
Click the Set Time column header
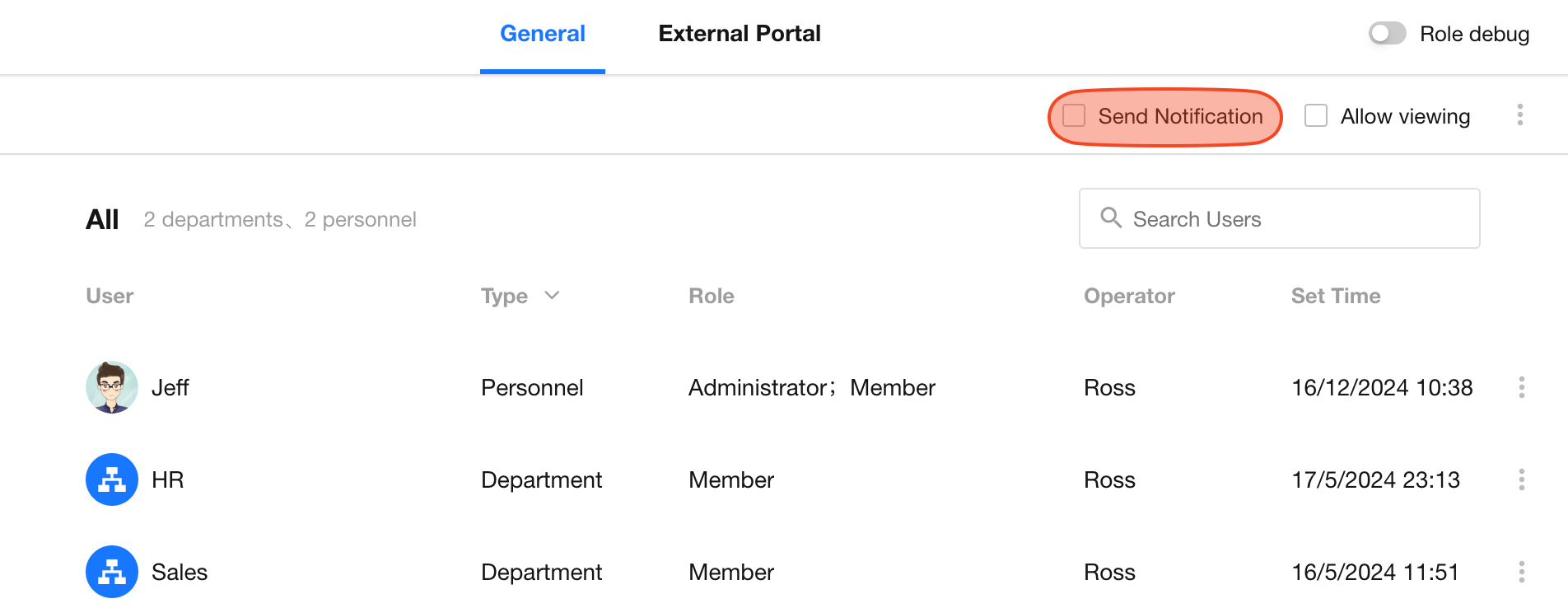click(1335, 296)
